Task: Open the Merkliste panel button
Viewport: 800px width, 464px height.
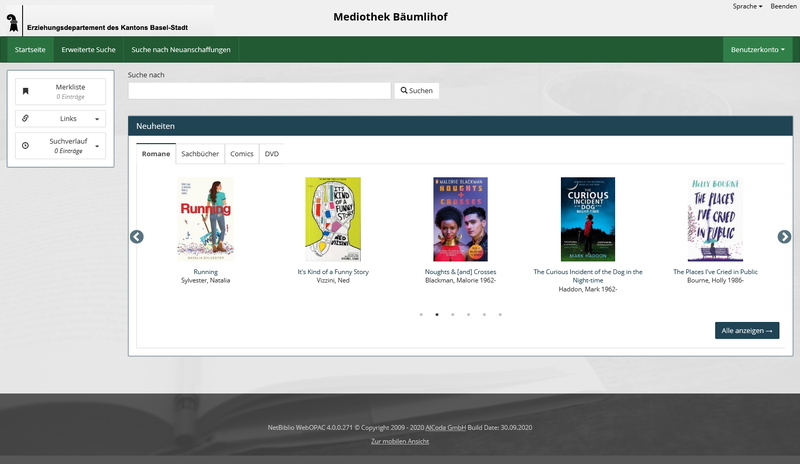Action: click(61, 91)
